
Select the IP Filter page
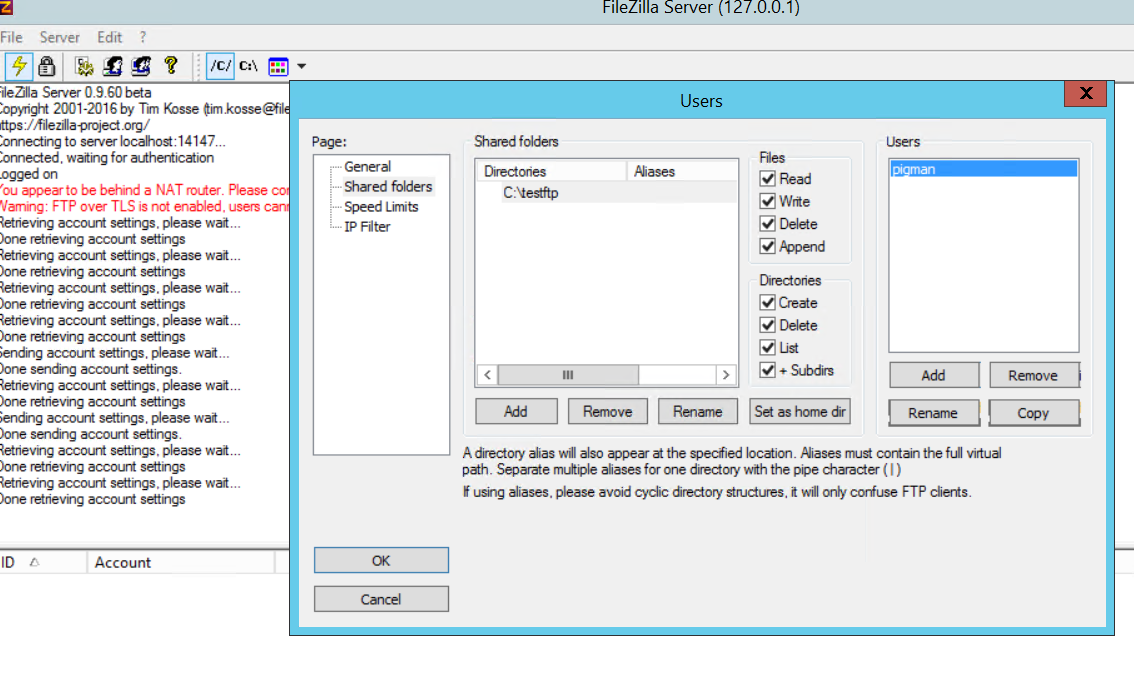click(x=367, y=226)
